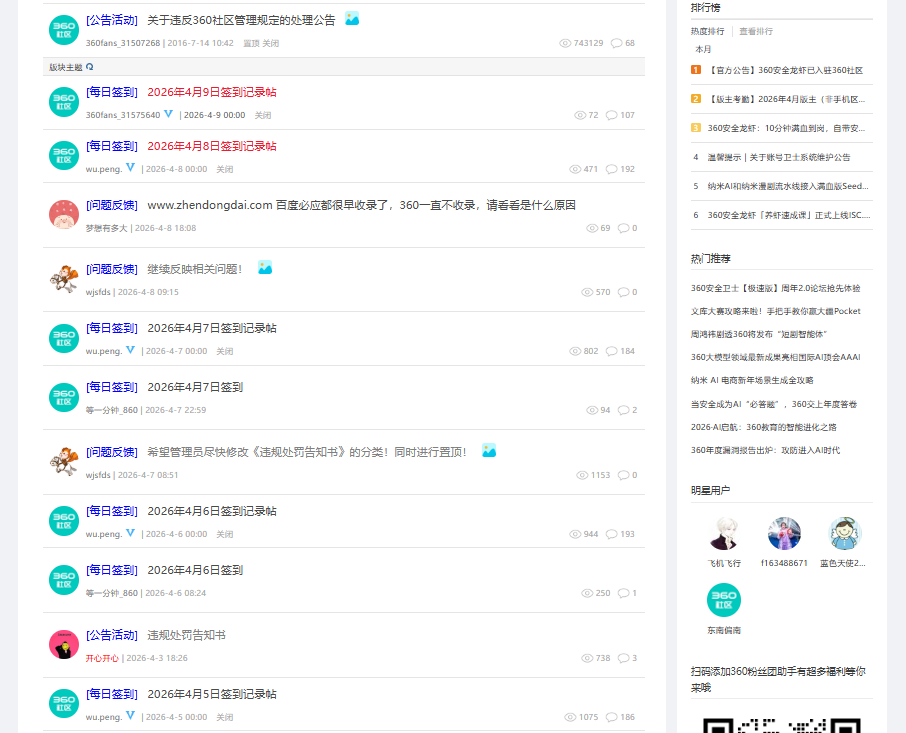Open ranked post 版主考勤 2026年4月版主
This screenshot has width=906, height=733.
tap(786, 99)
